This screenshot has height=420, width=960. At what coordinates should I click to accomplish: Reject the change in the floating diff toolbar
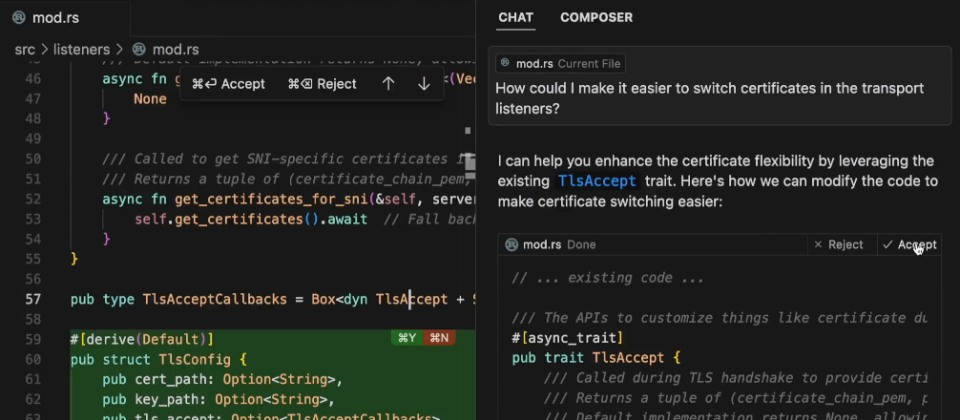click(x=322, y=84)
